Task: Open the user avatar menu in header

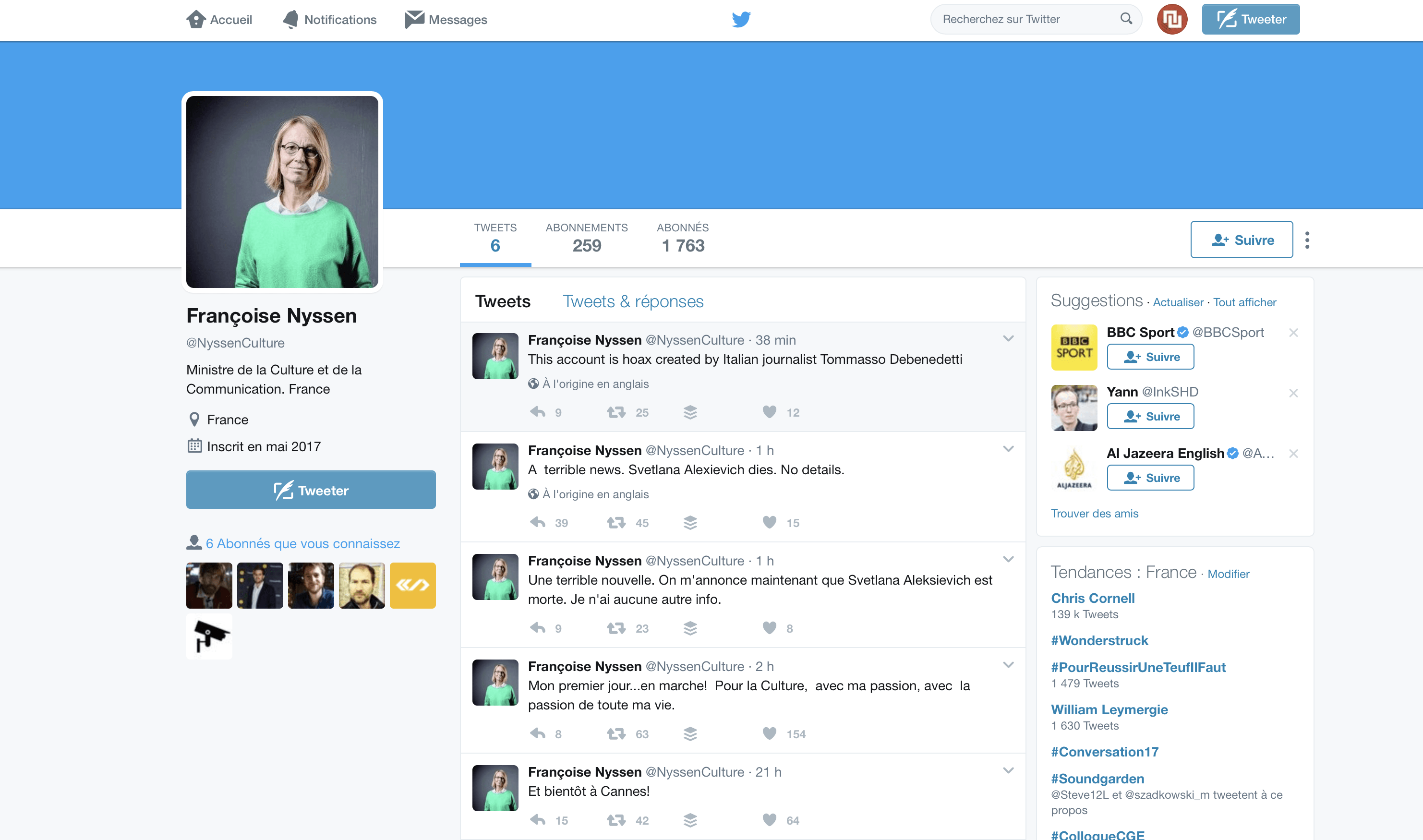Action: [1172, 19]
